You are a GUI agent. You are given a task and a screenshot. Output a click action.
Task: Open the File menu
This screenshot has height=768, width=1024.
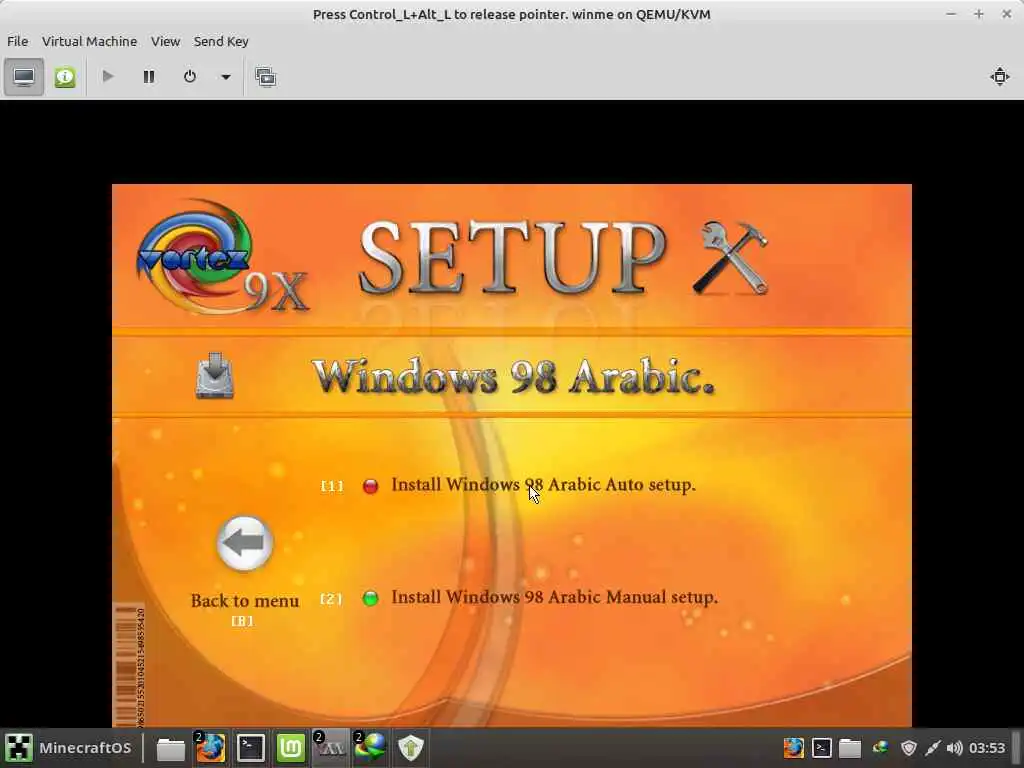18,41
